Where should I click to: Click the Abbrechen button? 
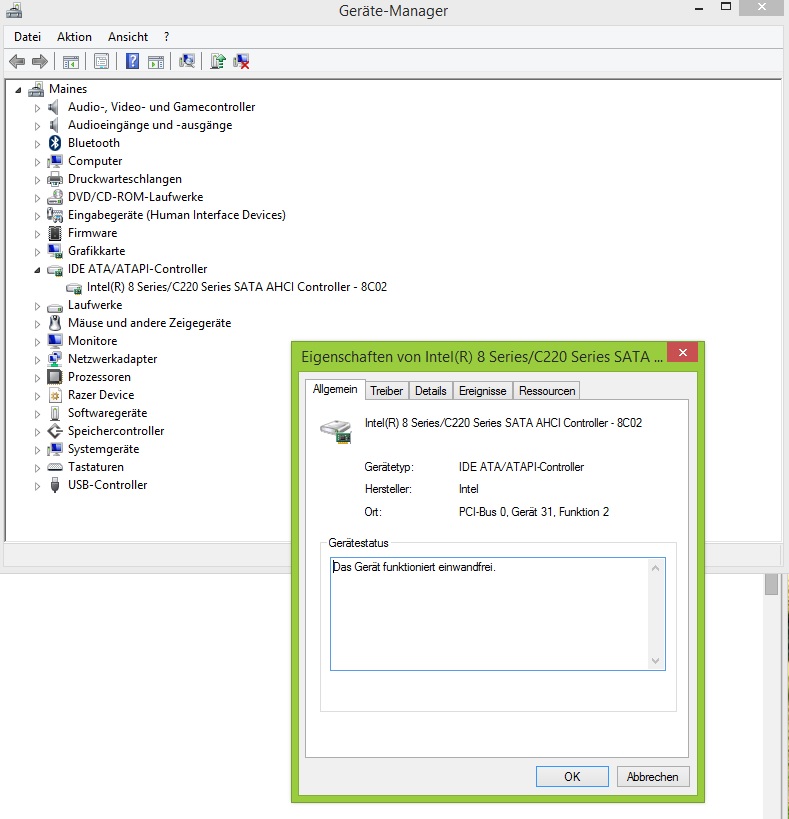[x=652, y=776]
